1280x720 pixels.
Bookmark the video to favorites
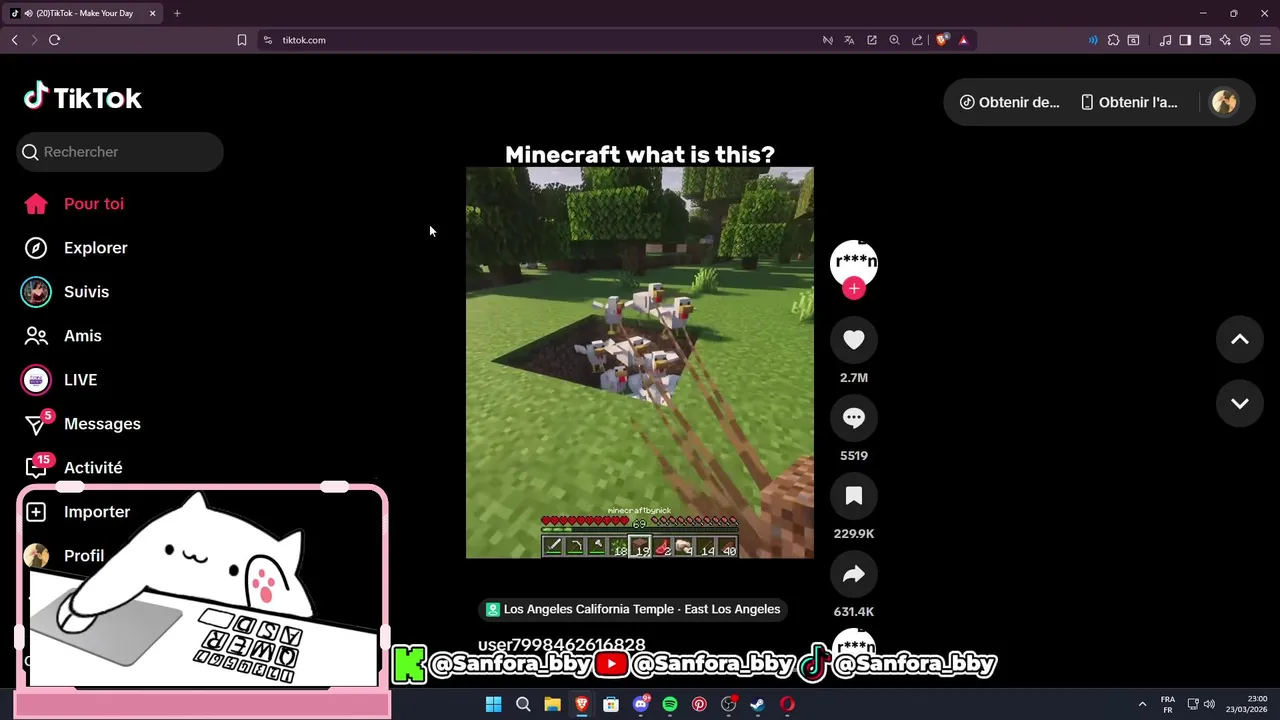pos(854,496)
